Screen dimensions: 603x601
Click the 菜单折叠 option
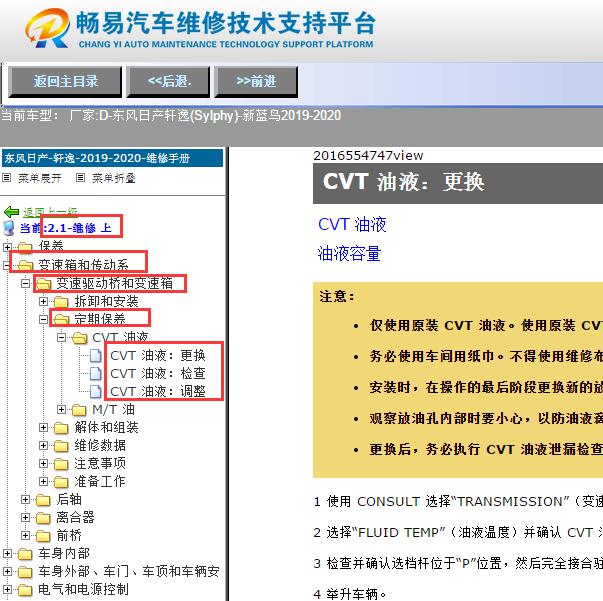pyautogui.click(x=113, y=178)
